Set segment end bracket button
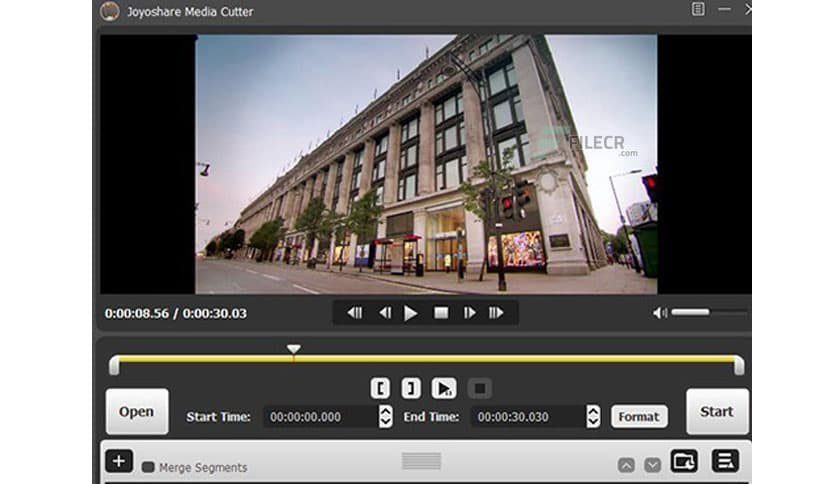This screenshot has height=484, width=836. pyautogui.click(x=411, y=389)
